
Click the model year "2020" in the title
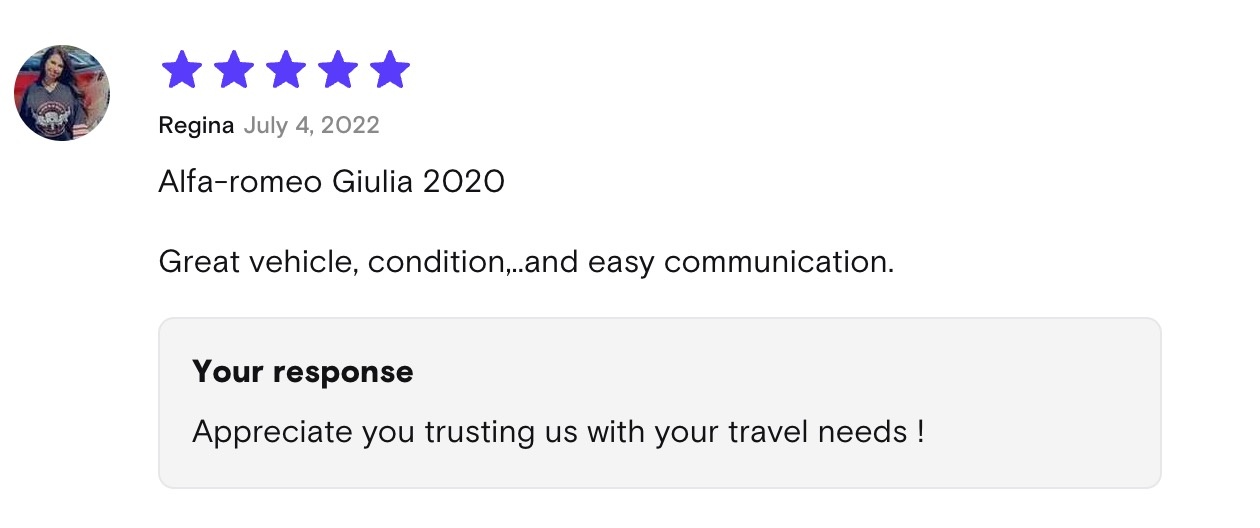coord(464,182)
